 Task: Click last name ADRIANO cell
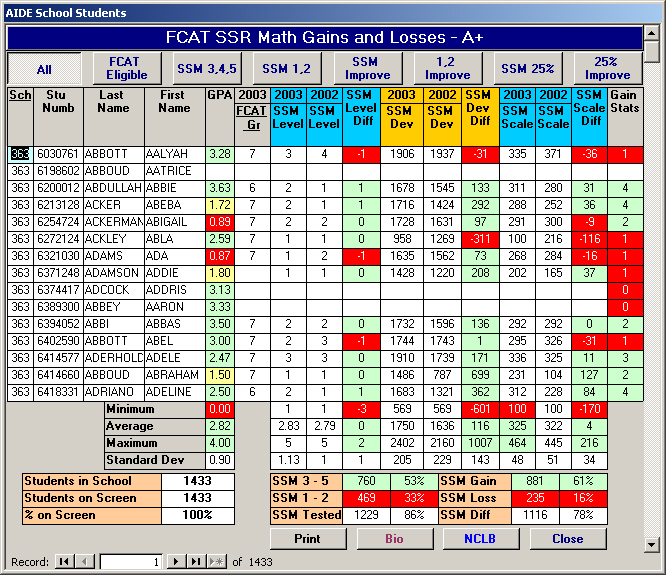click(113, 392)
